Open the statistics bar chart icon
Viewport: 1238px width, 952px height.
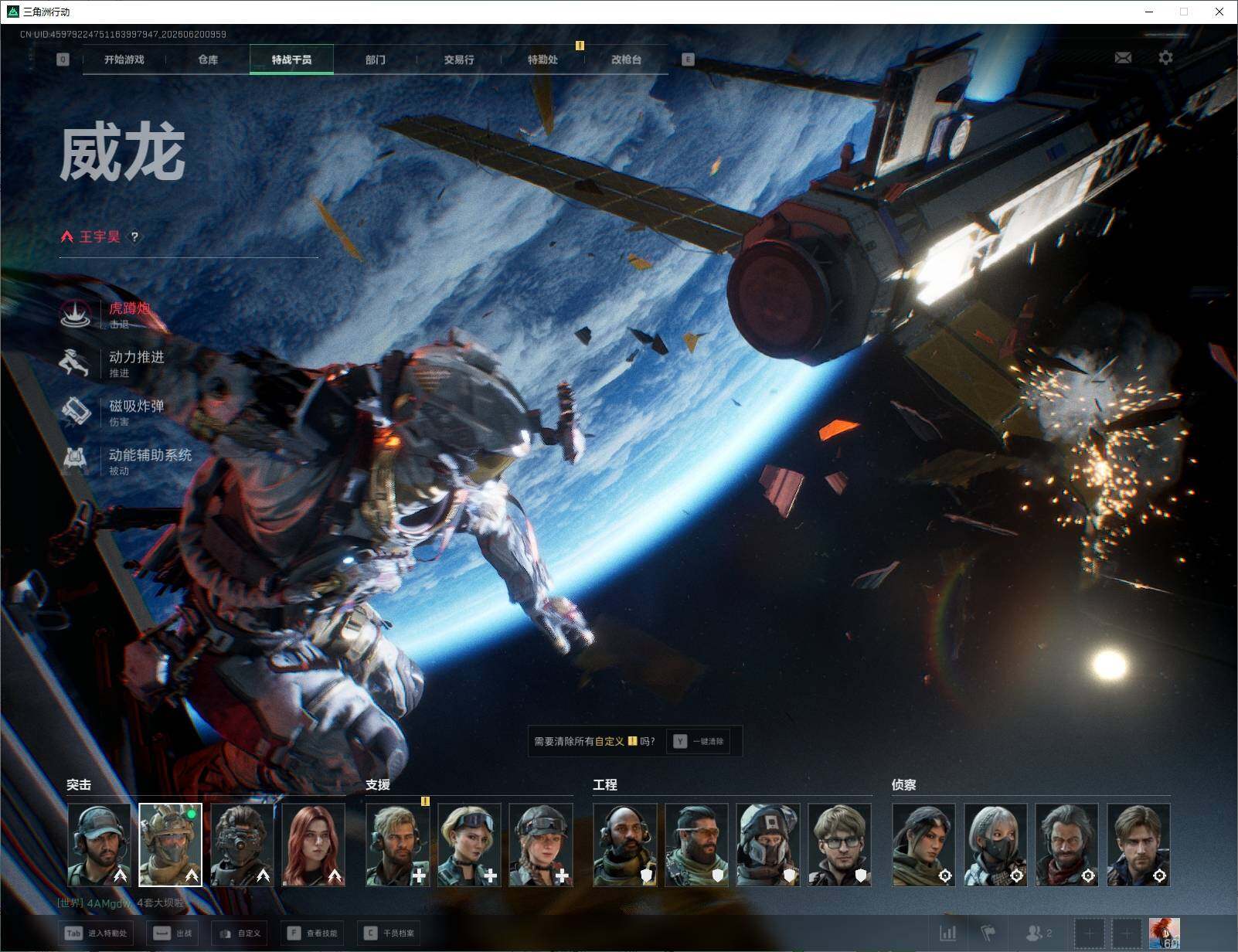(x=947, y=933)
